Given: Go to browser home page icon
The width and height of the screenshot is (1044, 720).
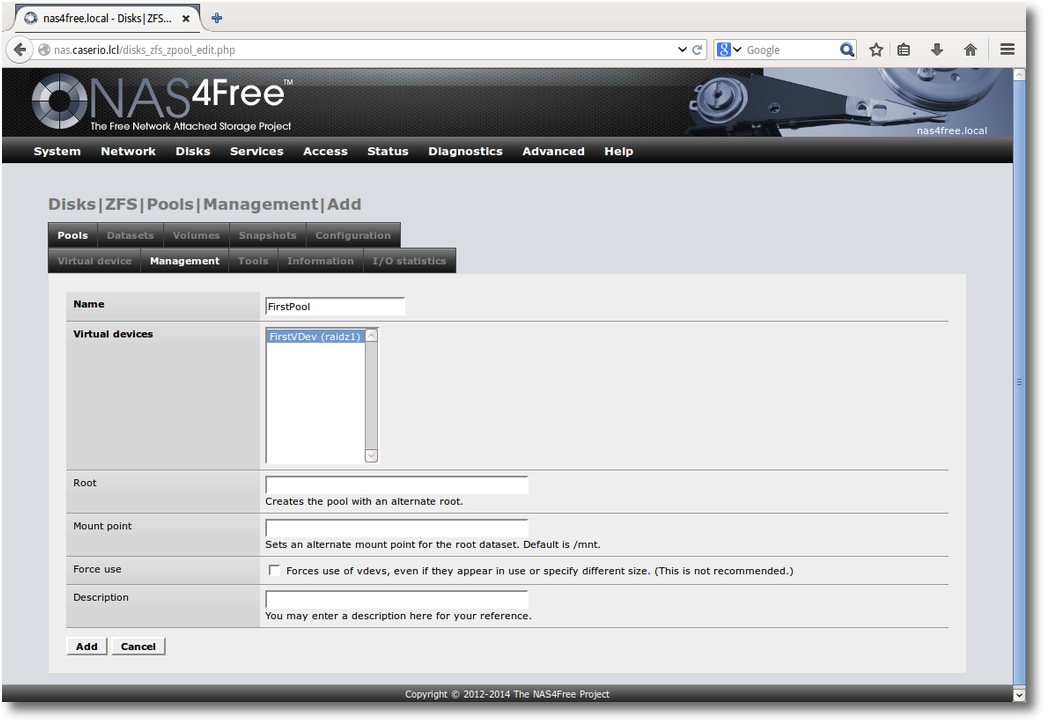Looking at the screenshot, I should click(970, 49).
